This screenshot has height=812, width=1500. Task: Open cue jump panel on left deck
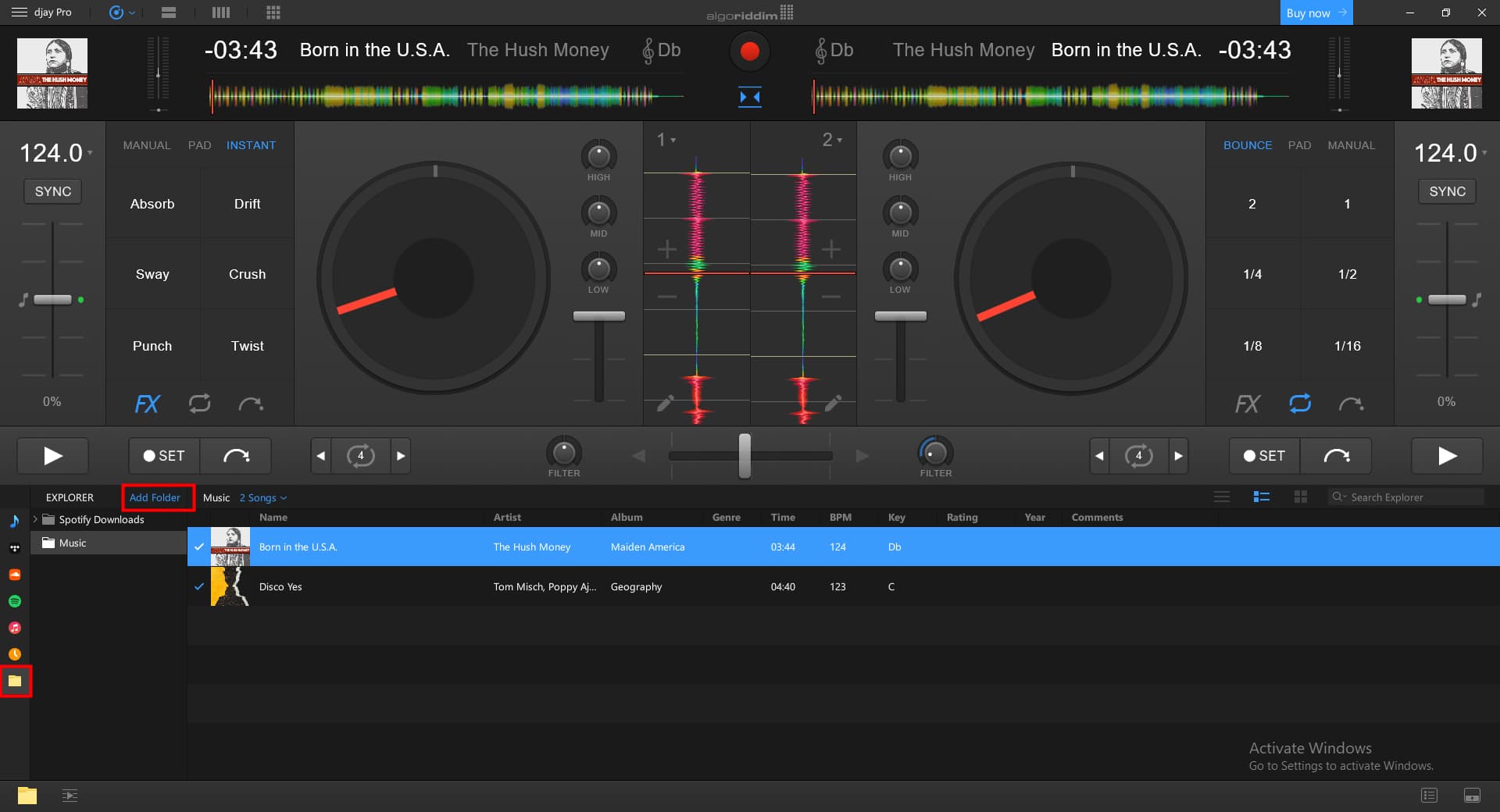coord(251,404)
